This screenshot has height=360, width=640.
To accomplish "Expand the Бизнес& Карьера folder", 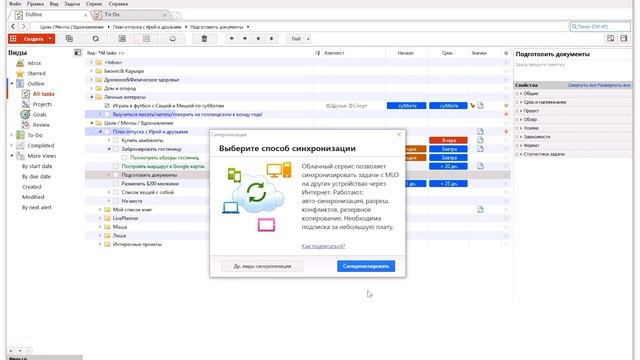I will click(91, 71).
